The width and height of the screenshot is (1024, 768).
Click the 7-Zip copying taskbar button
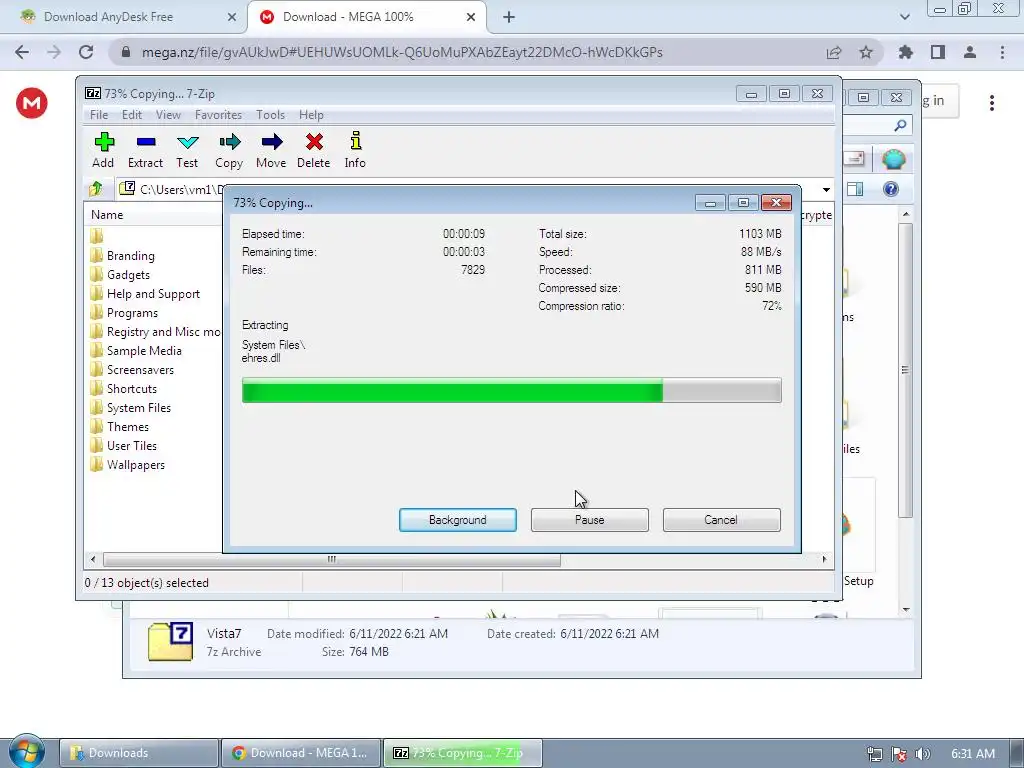462,753
